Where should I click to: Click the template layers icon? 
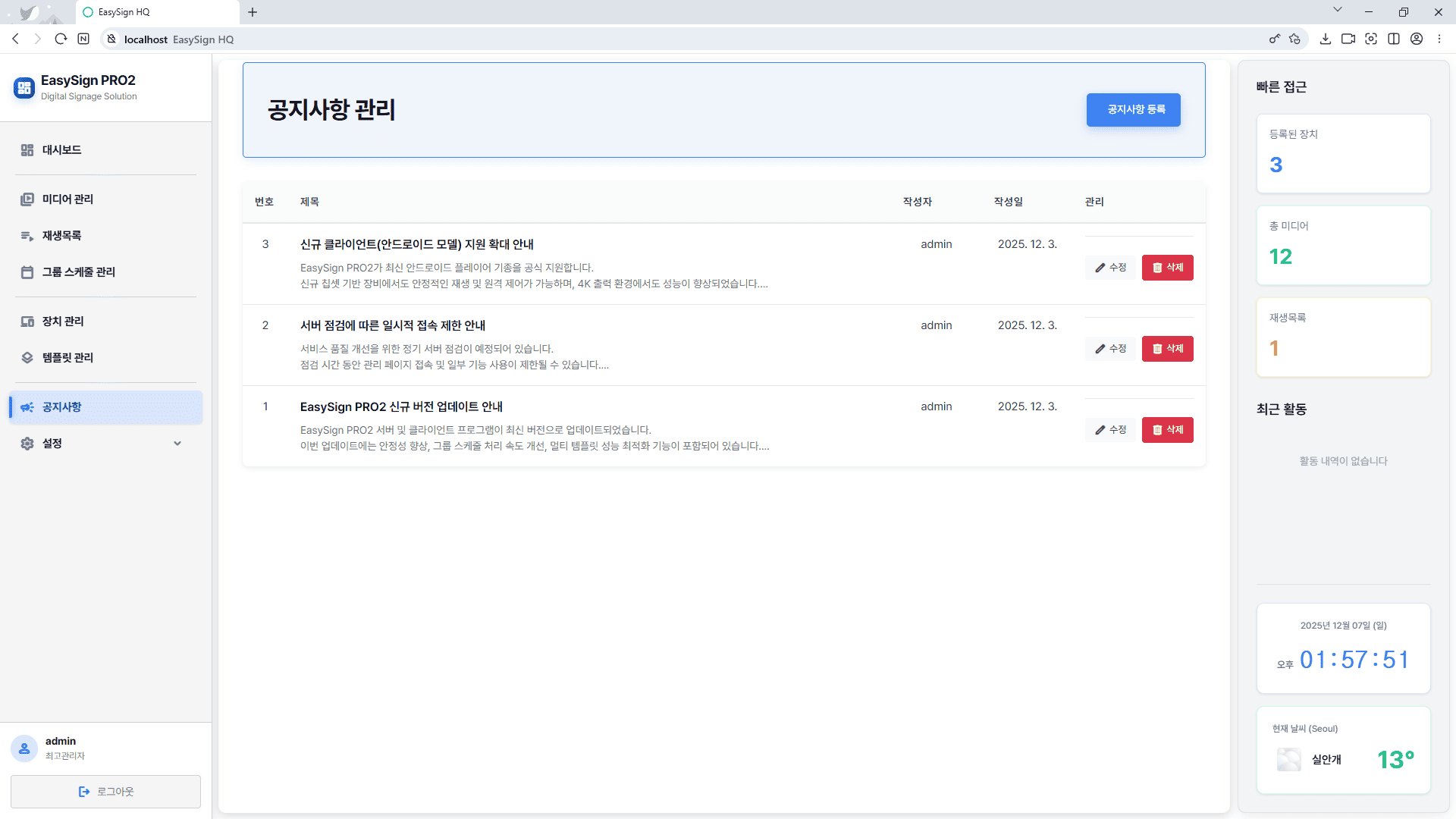coord(27,358)
